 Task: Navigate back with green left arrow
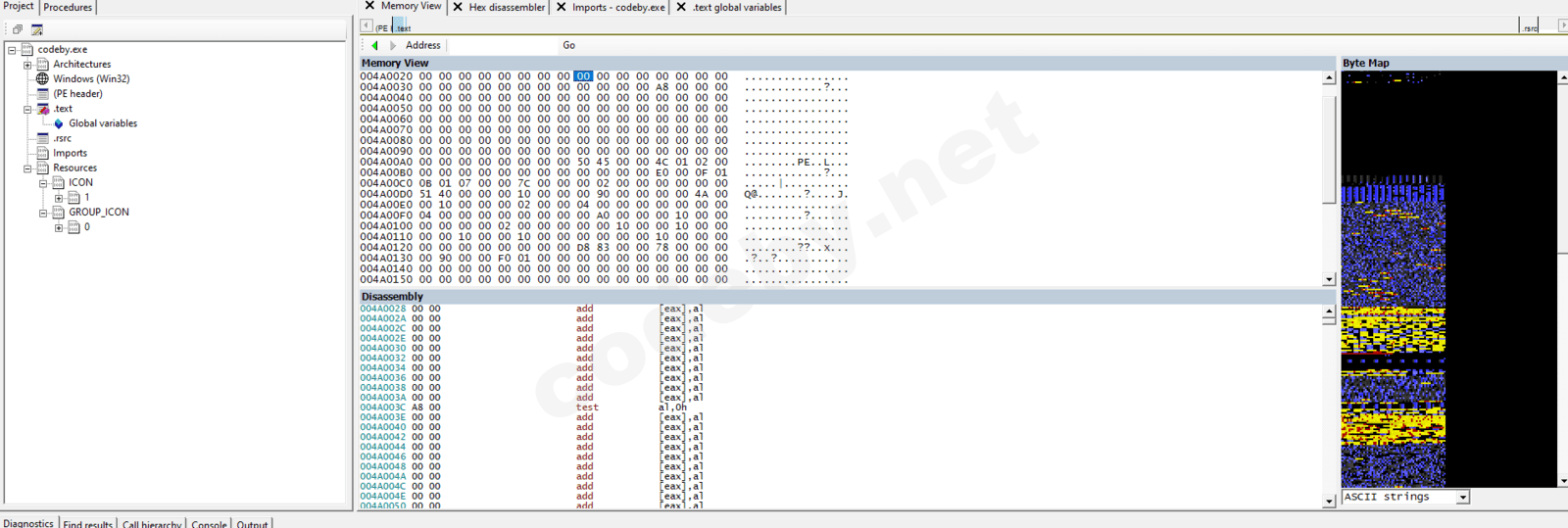click(x=374, y=45)
